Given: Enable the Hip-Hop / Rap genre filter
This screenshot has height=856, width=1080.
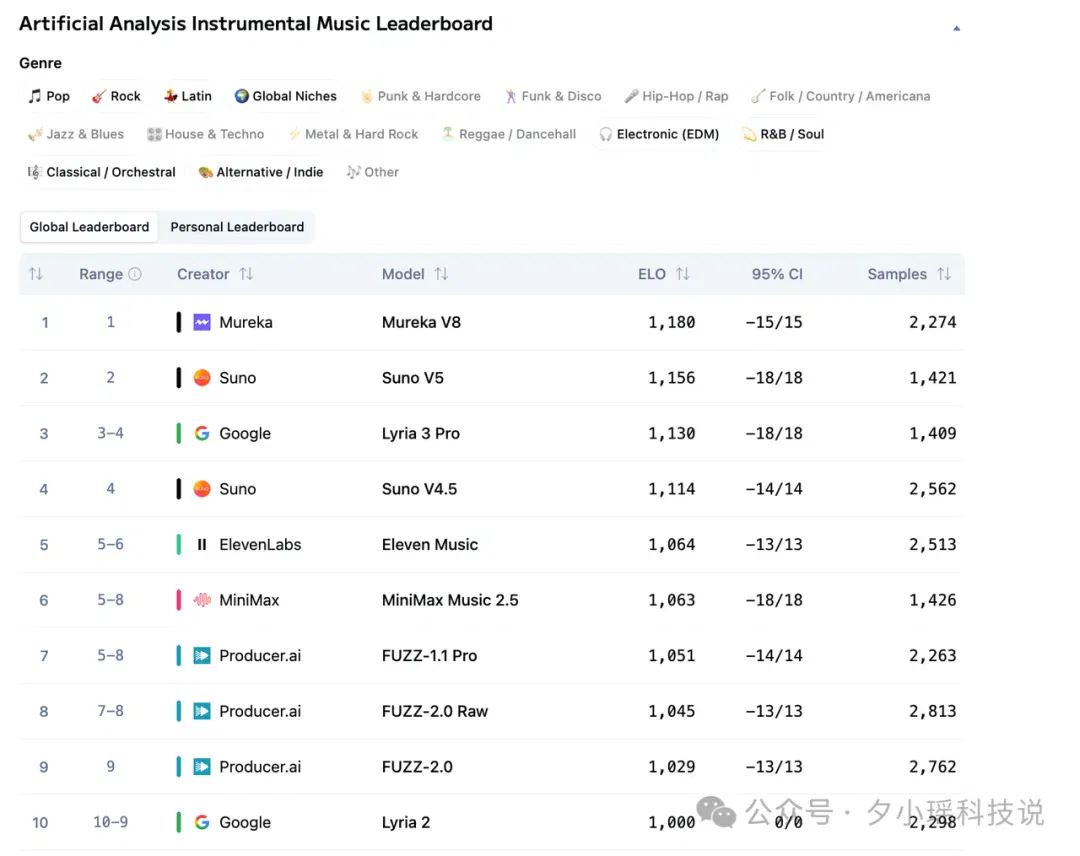Looking at the screenshot, I should pyautogui.click(x=676, y=96).
